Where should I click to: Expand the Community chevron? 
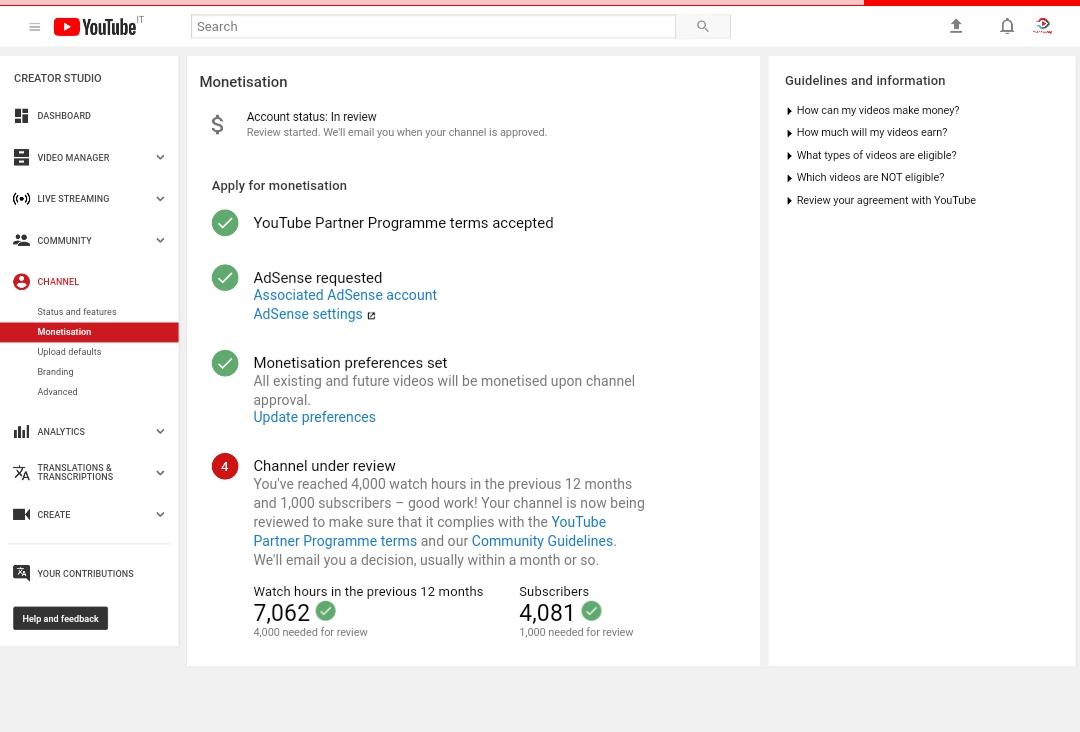160,240
